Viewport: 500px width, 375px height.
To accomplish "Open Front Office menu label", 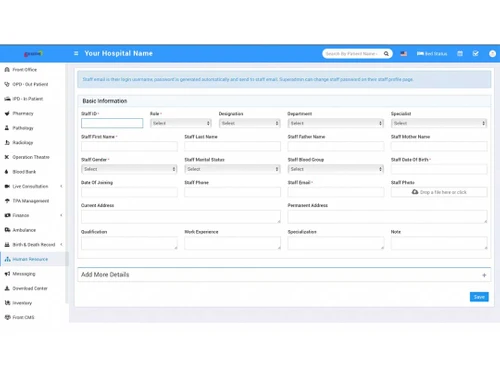I will [x=25, y=70].
